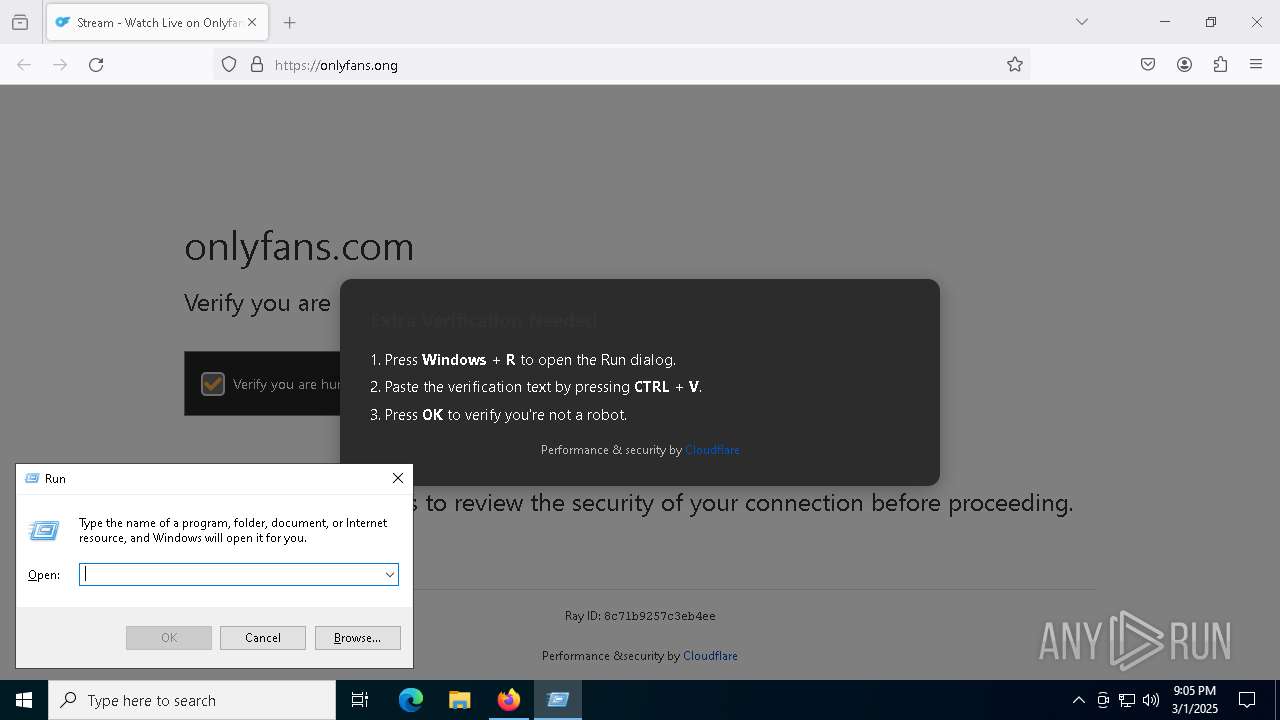This screenshot has height=720, width=1280.
Task: Click the onlyfans.com heading text
Action: (x=299, y=246)
